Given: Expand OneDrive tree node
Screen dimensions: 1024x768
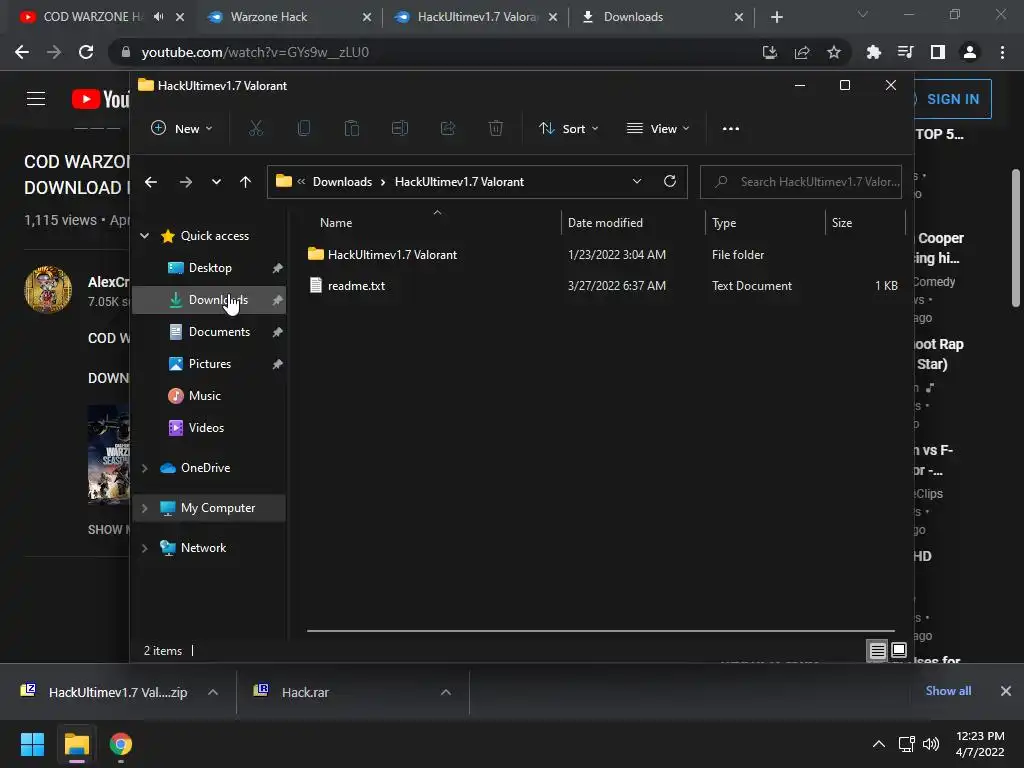Looking at the screenshot, I should (x=144, y=468).
